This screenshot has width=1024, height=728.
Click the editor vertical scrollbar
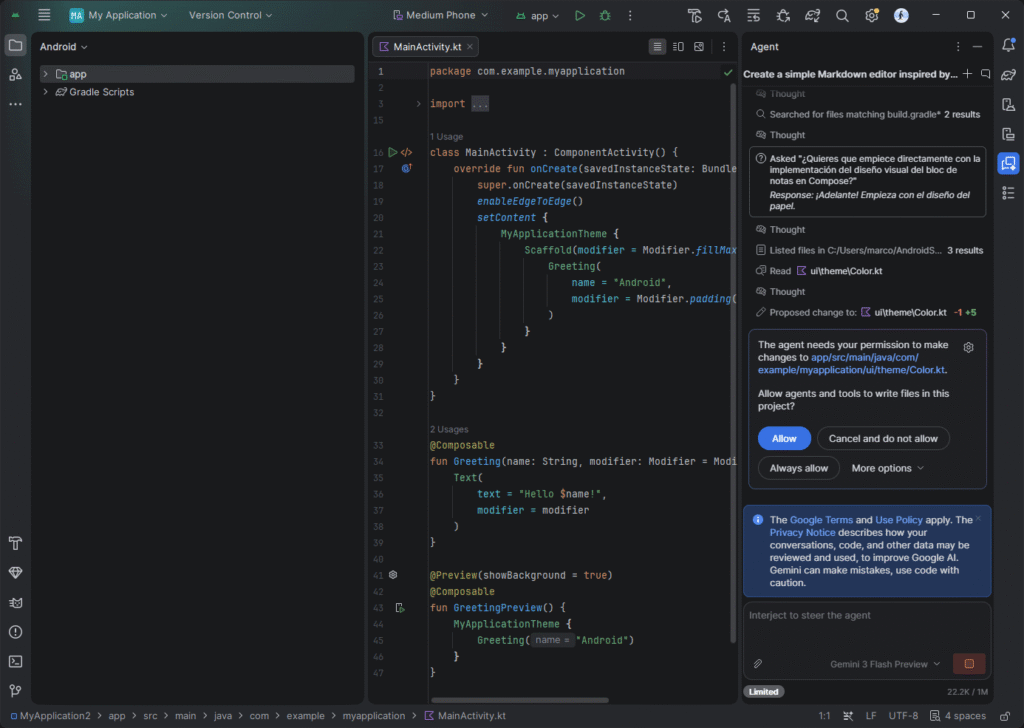click(x=733, y=362)
